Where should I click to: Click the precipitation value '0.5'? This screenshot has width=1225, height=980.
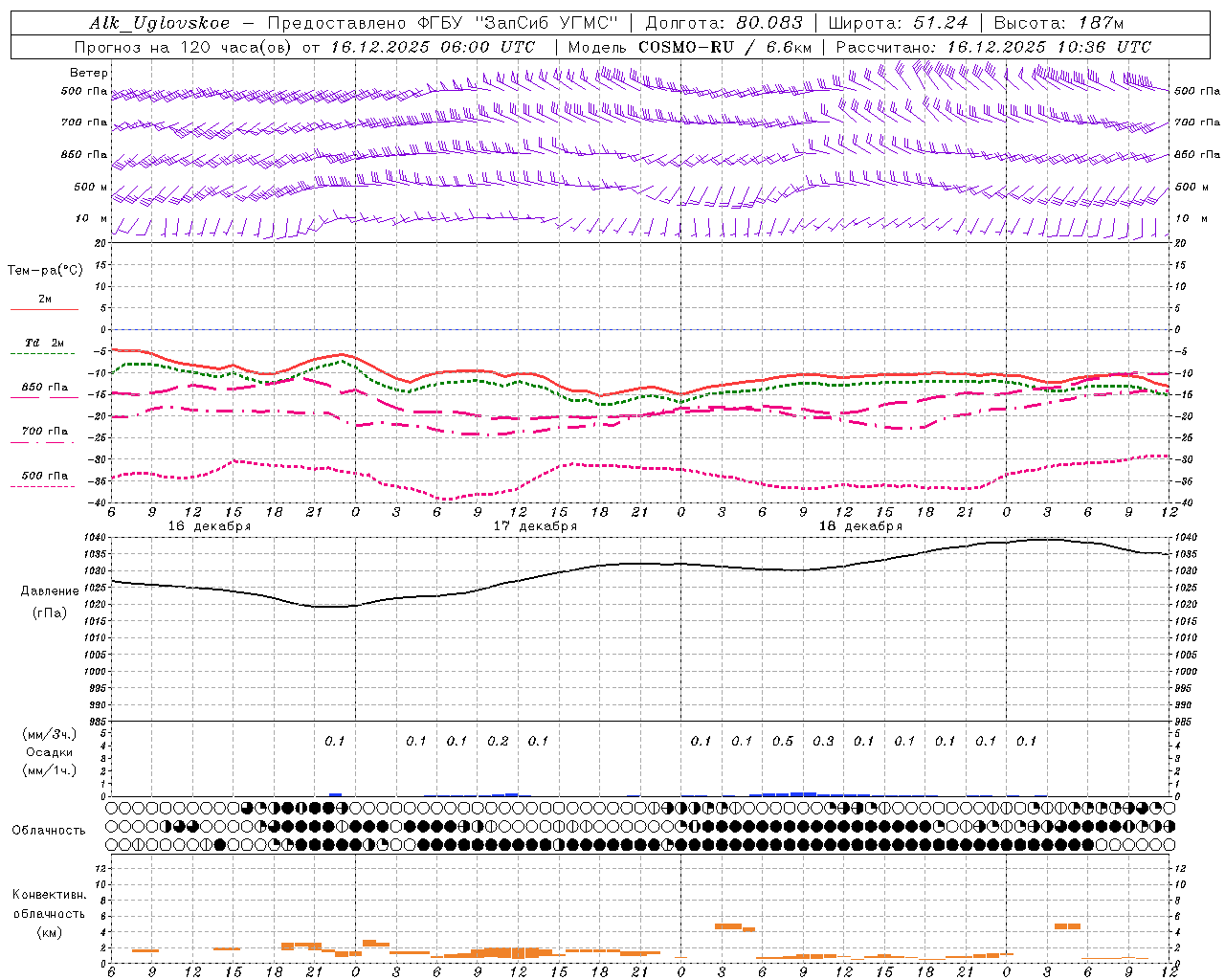tap(783, 741)
